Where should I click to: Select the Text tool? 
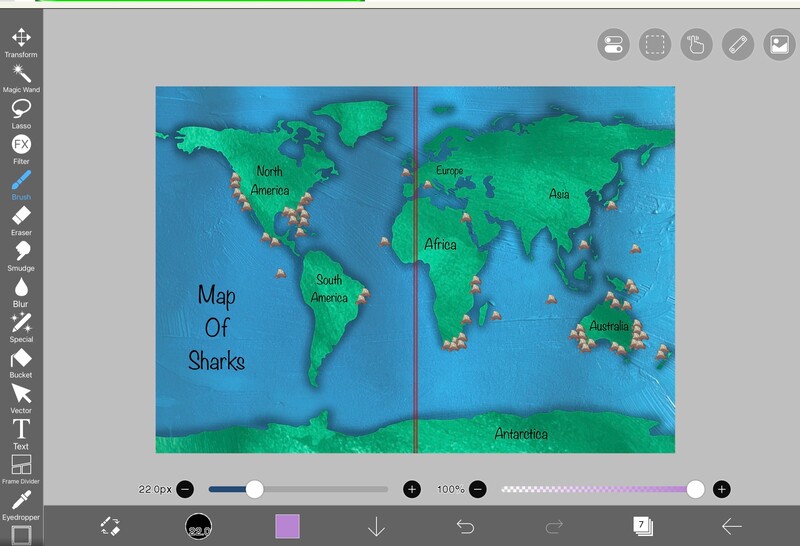click(20, 430)
